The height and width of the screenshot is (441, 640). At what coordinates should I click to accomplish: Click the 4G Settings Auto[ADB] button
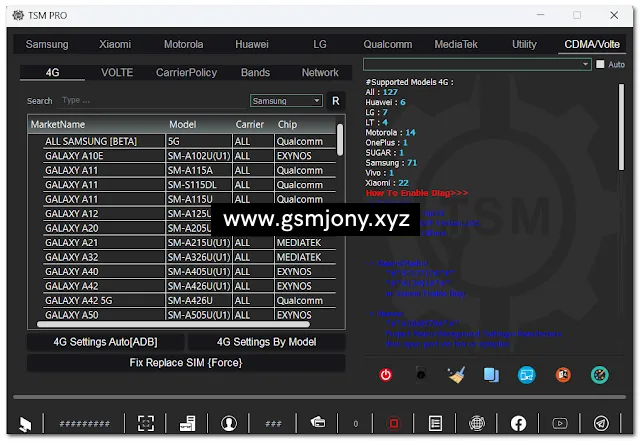(105, 342)
